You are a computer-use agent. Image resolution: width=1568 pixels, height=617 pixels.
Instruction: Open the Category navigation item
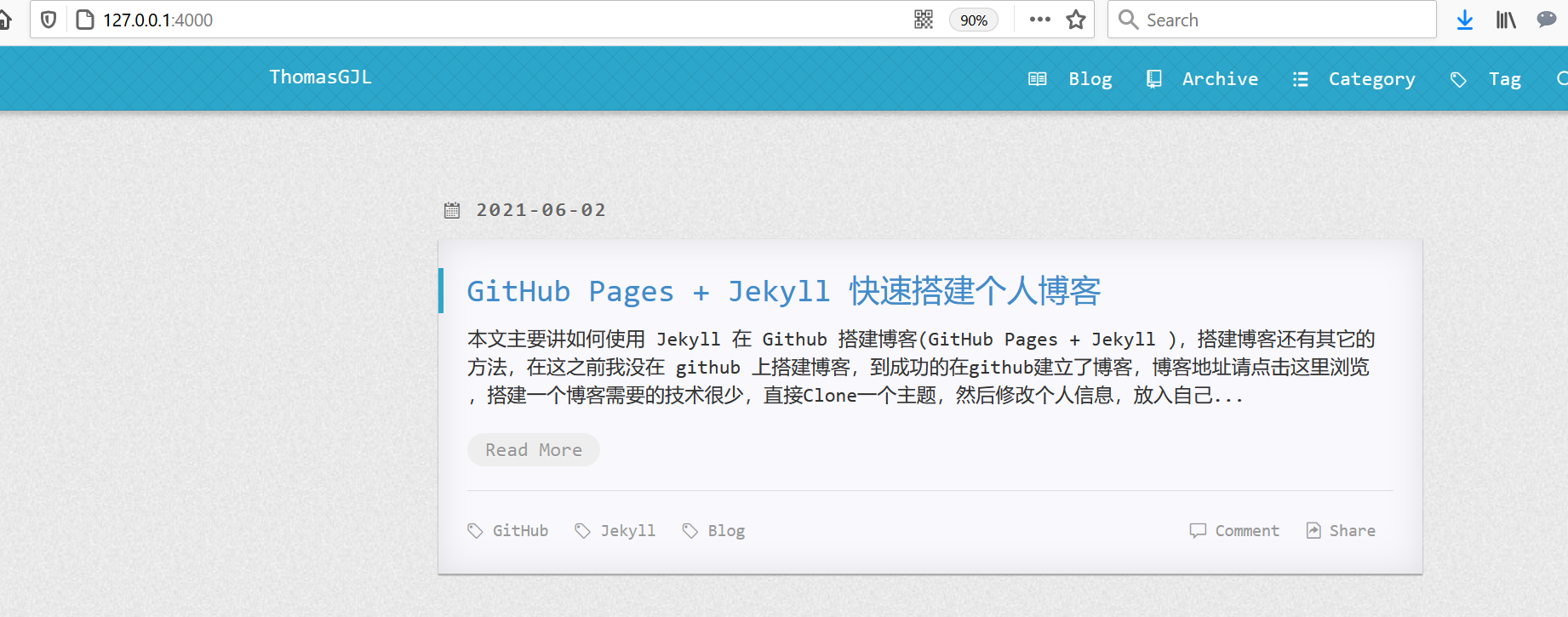(x=1371, y=79)
